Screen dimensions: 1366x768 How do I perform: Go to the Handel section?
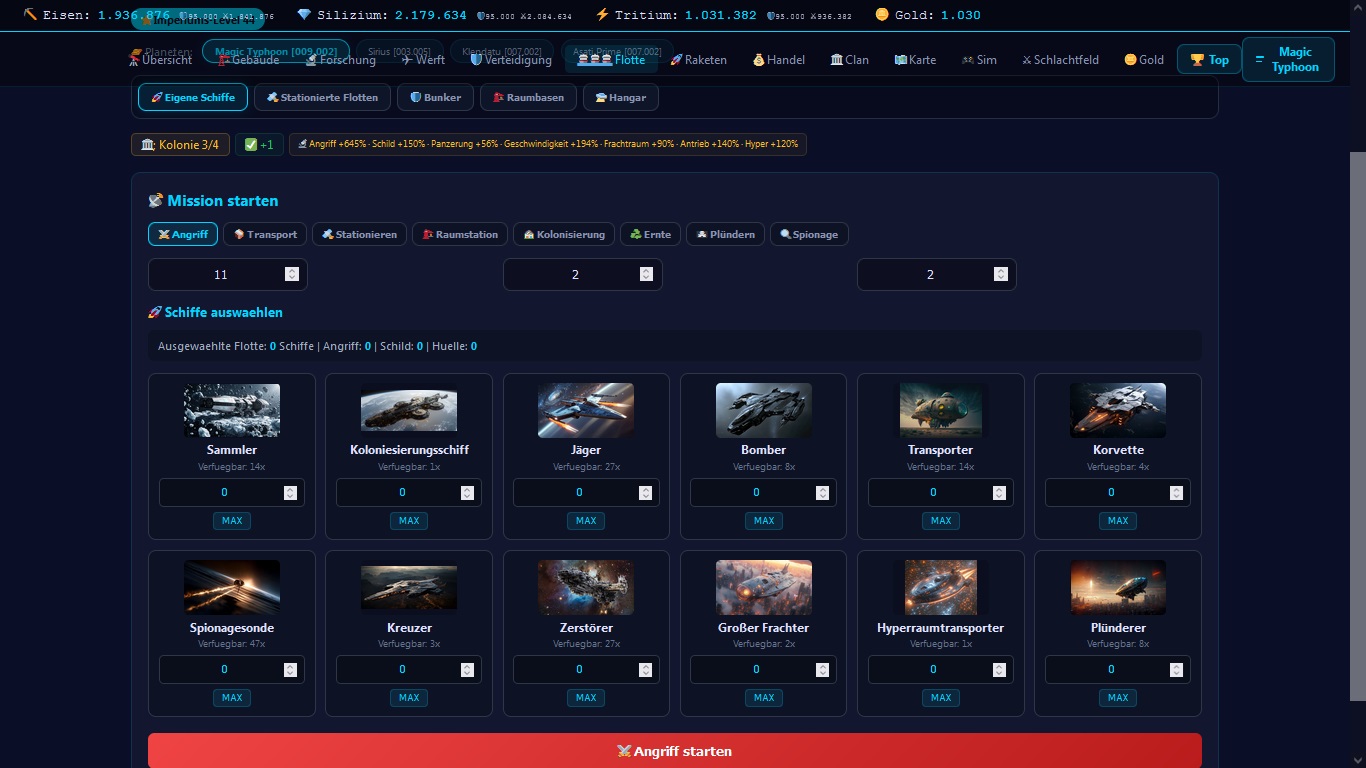pos(778,60)
